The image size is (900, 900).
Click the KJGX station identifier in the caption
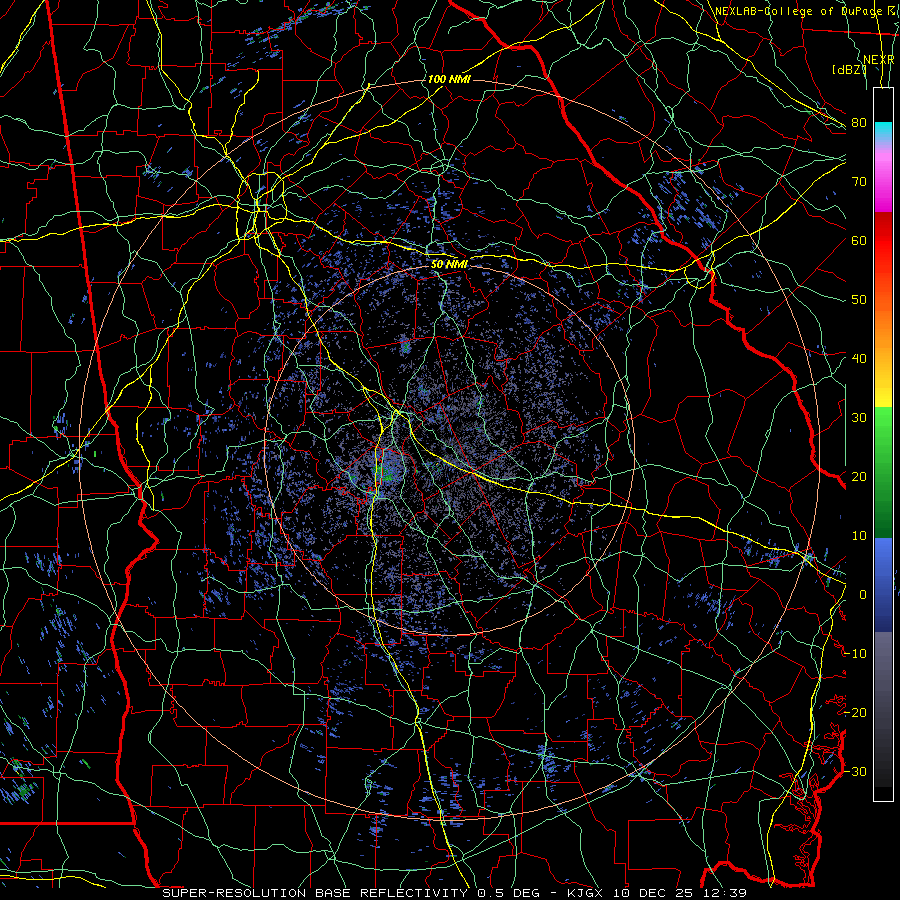coord(584,893)
